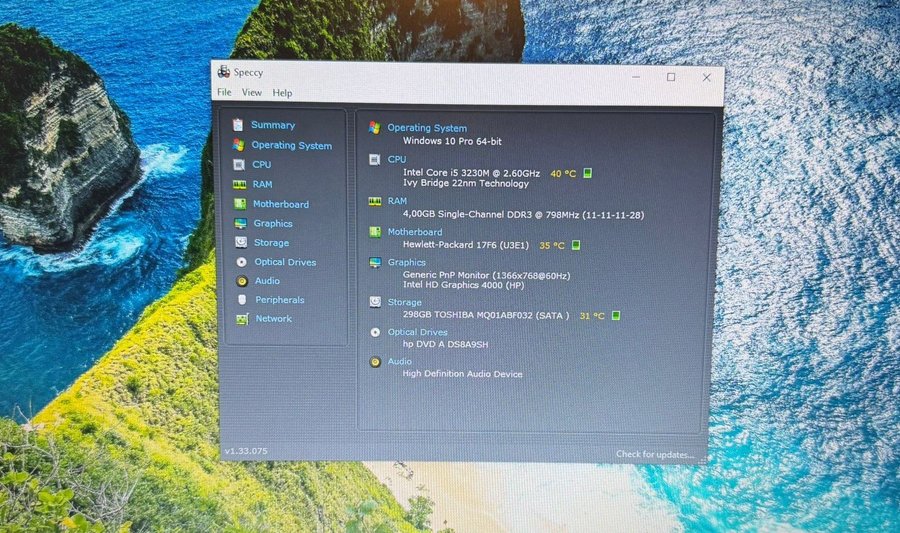Image resolution: width=900 pixels, height=533 pixels.
Task: Click the Operating System Windows flag sidebar icon
Action: (x=238, y=145)
